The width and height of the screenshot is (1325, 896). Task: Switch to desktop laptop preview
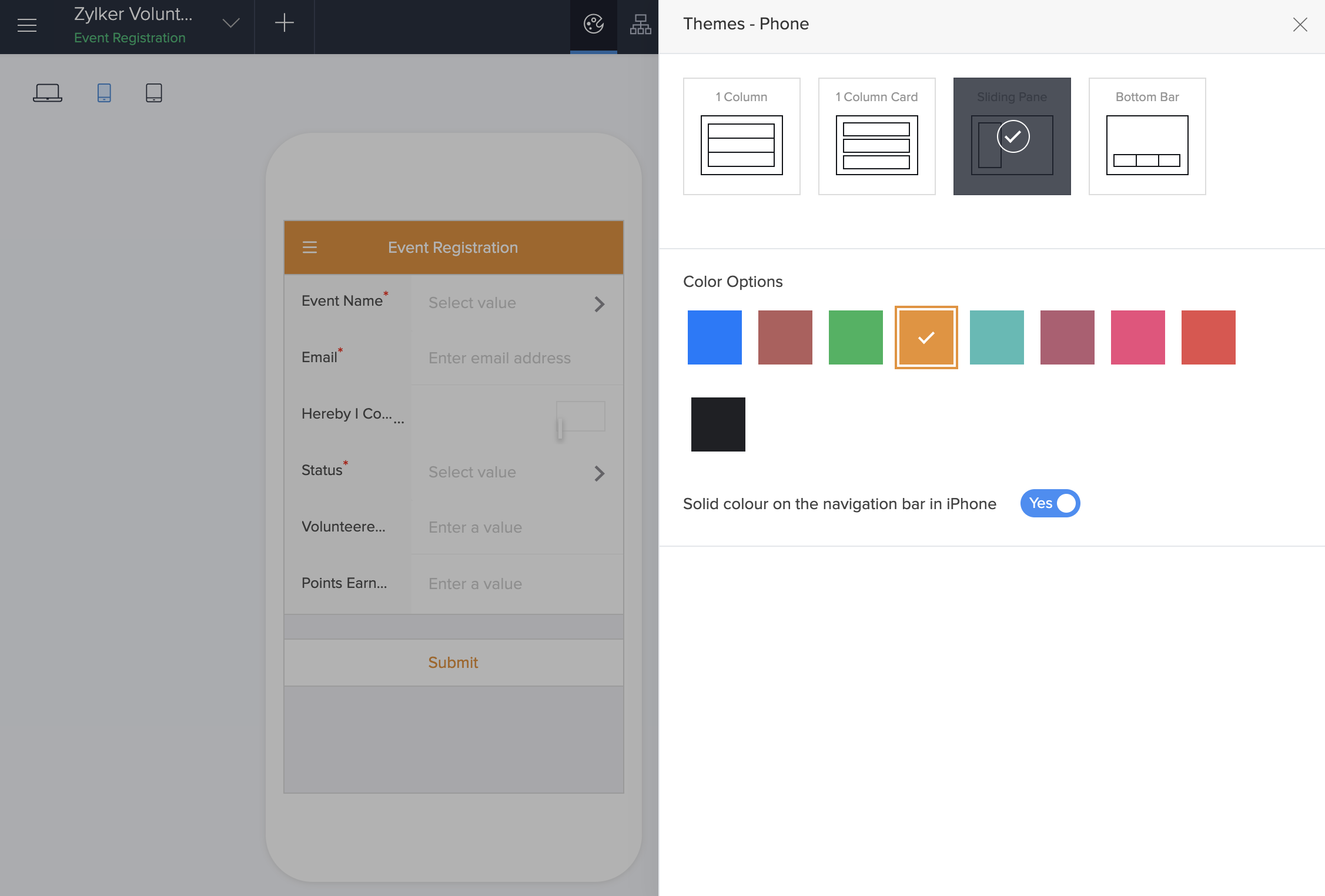pyautogui.click(x=48, y=93)
